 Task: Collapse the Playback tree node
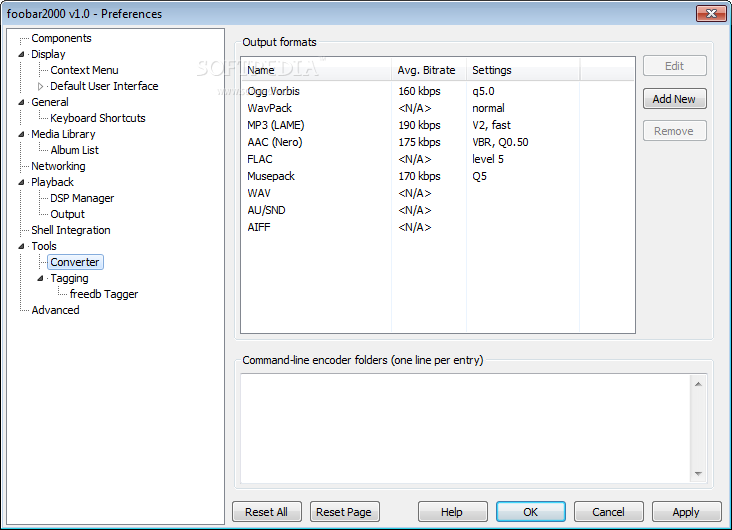pyautogui.click(x=21, y=183)
